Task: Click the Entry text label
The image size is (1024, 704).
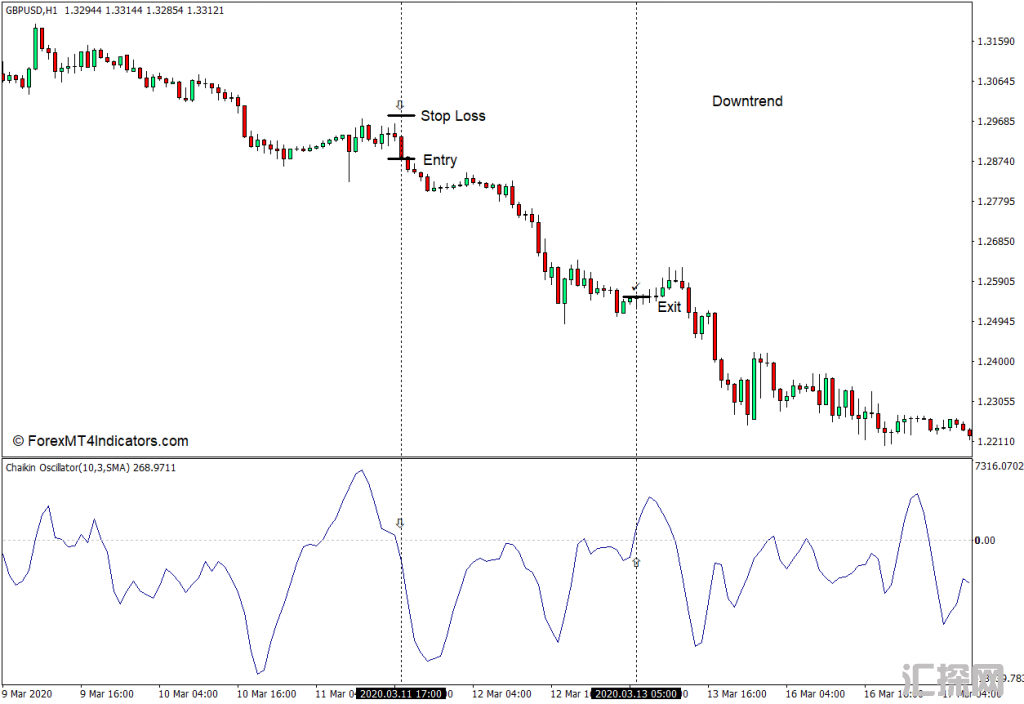Action: pos(440,160)
